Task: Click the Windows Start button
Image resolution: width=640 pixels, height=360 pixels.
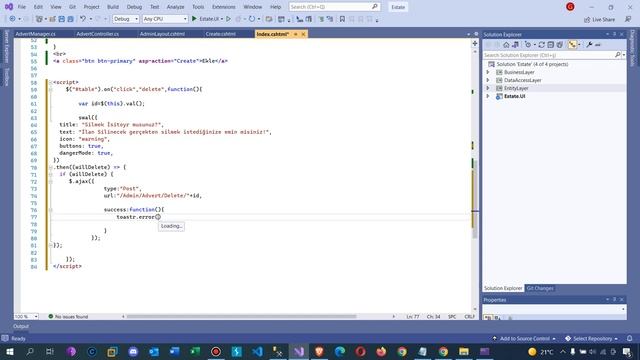Action: 9,351
